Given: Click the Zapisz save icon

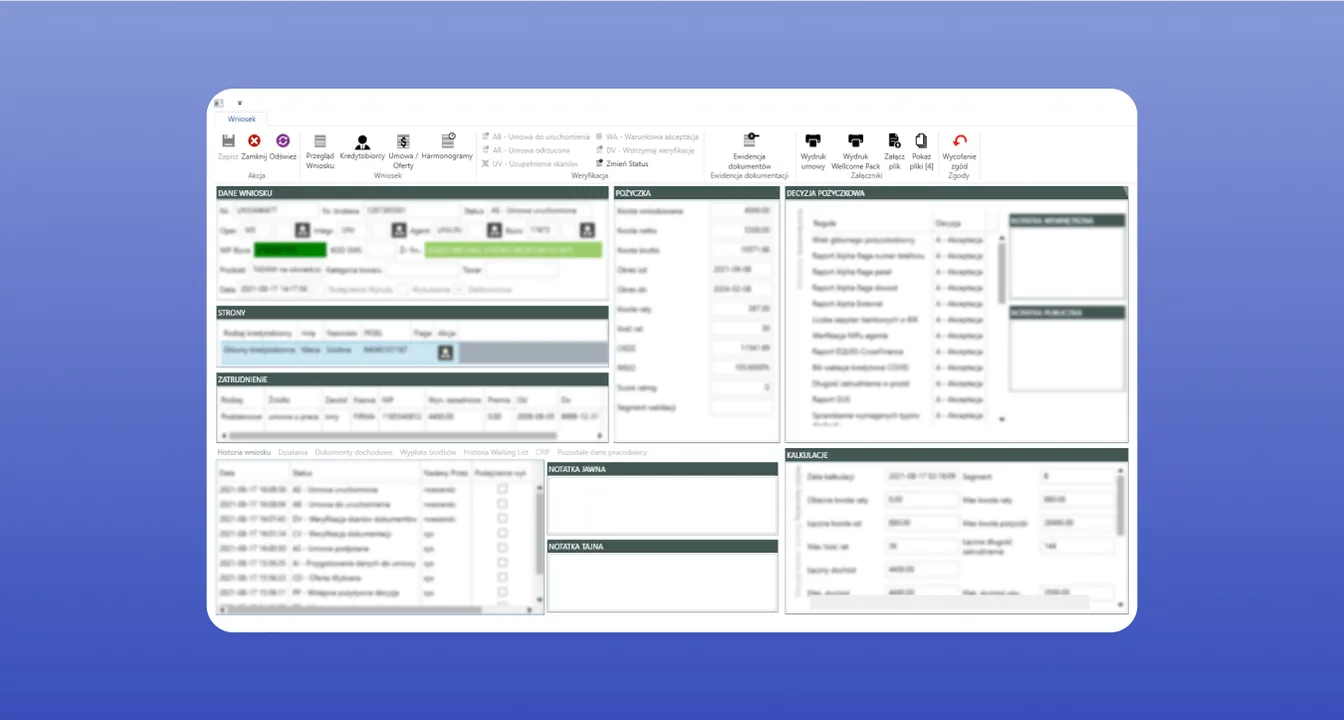Looking at the screenshot, I should 228,141.
